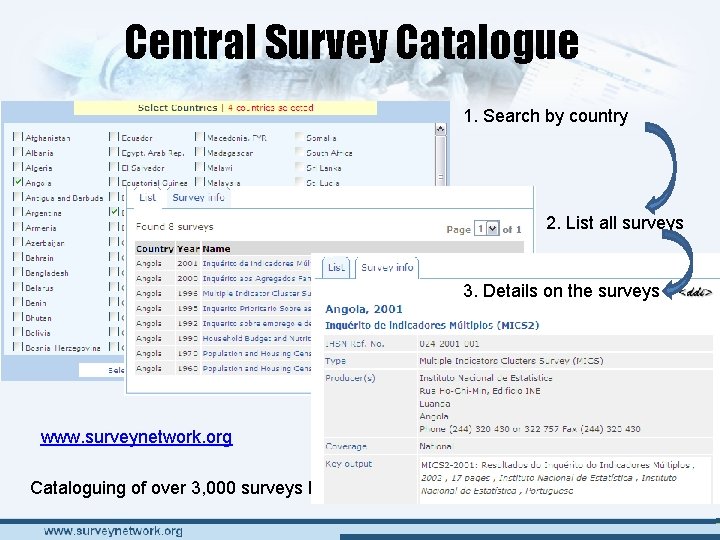The image size is (720, 540).
Task: Open the Angola 2000 Inquérito aos Agregados survey
Action: [256, 278]
